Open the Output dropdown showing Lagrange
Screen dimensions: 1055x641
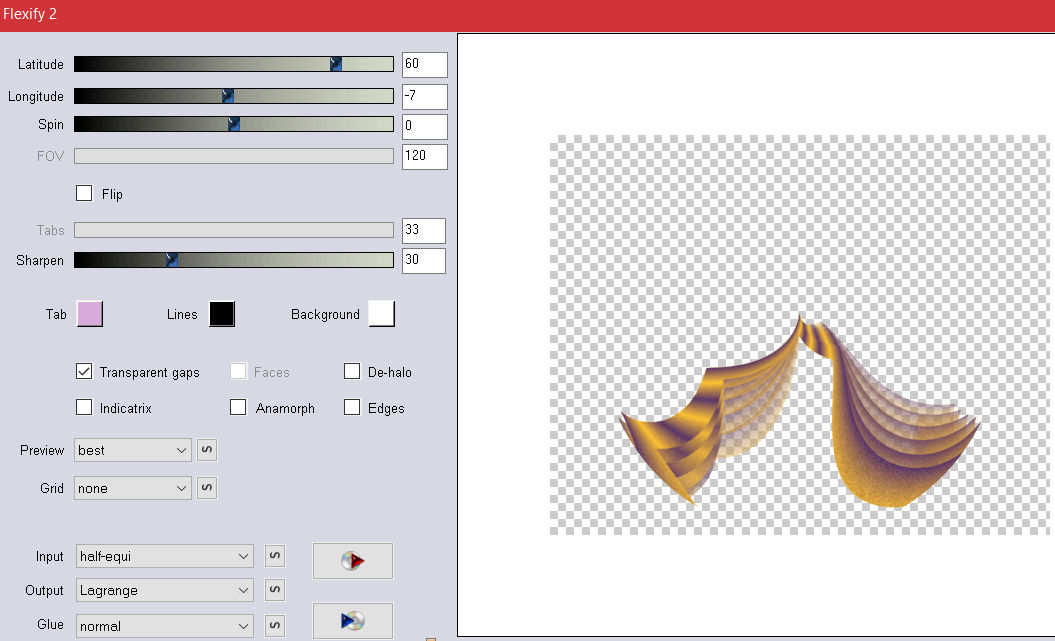[x=164, y=590]
